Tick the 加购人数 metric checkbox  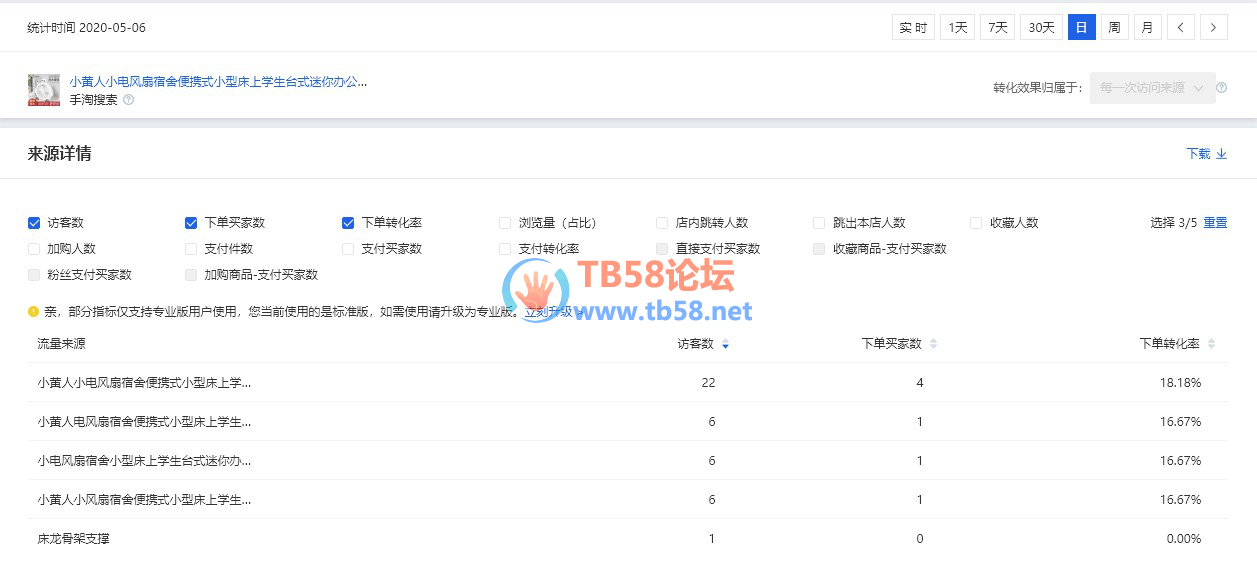click(34, 249)
